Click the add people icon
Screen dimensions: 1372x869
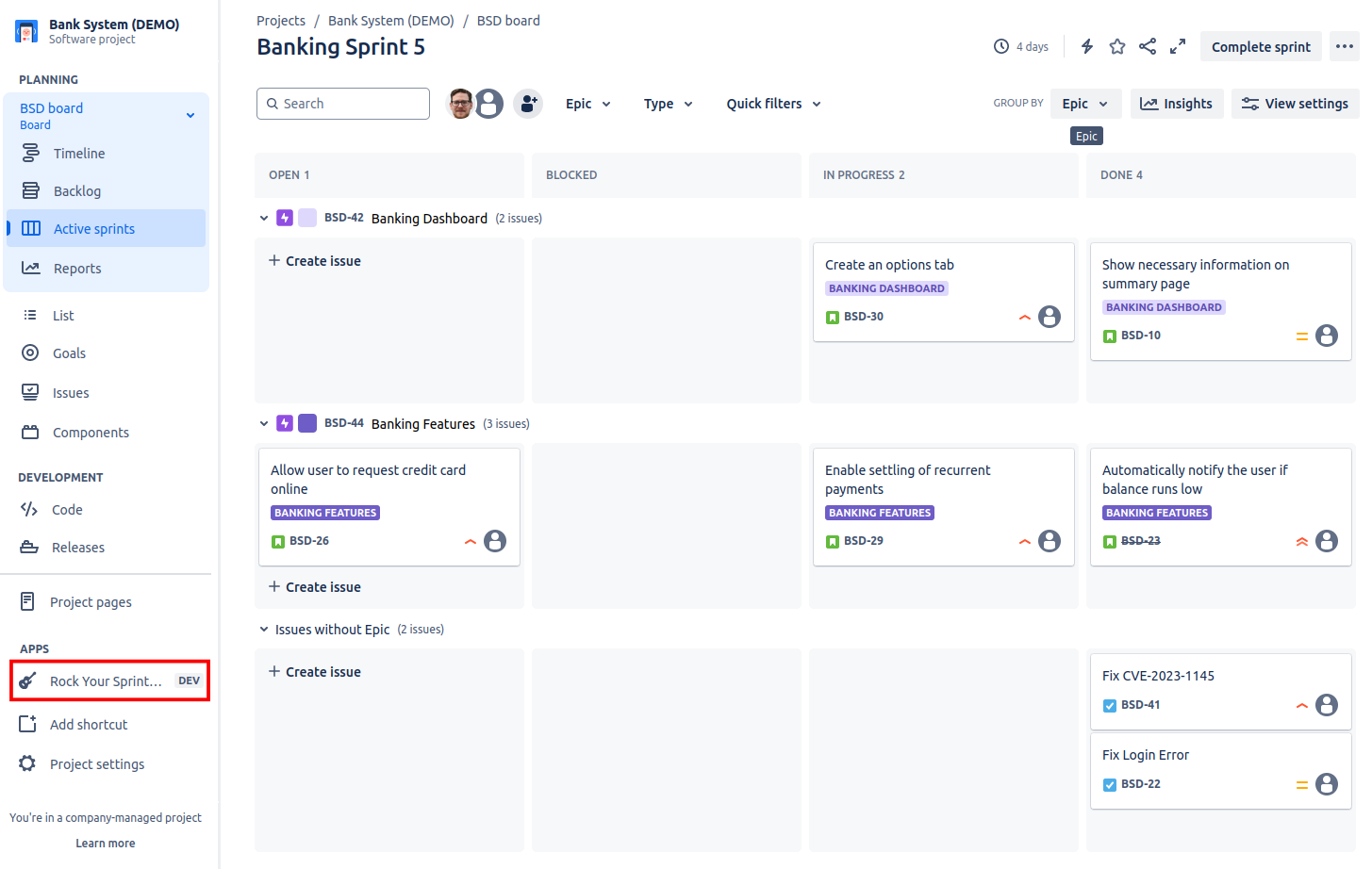(x=528, y=104)
